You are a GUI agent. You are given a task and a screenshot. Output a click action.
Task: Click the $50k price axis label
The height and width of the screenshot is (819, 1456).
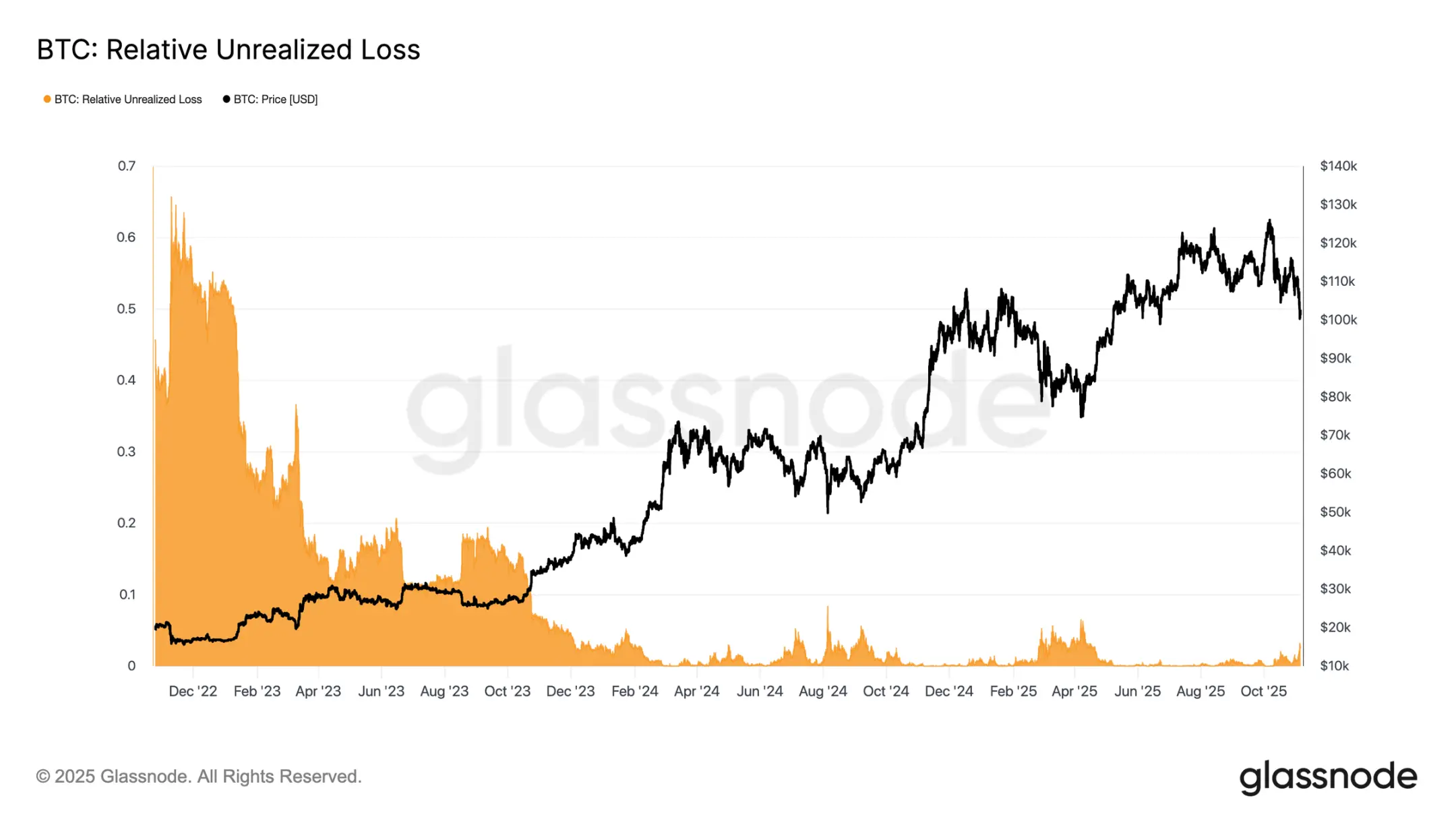(x=1335, y=512)
